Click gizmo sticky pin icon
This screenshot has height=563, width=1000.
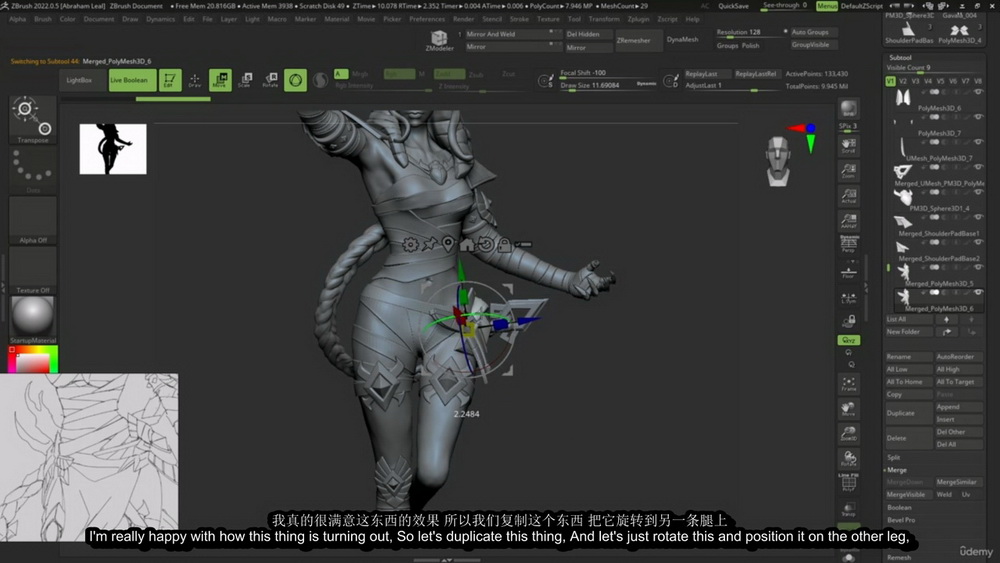click(x=429, y=244)
